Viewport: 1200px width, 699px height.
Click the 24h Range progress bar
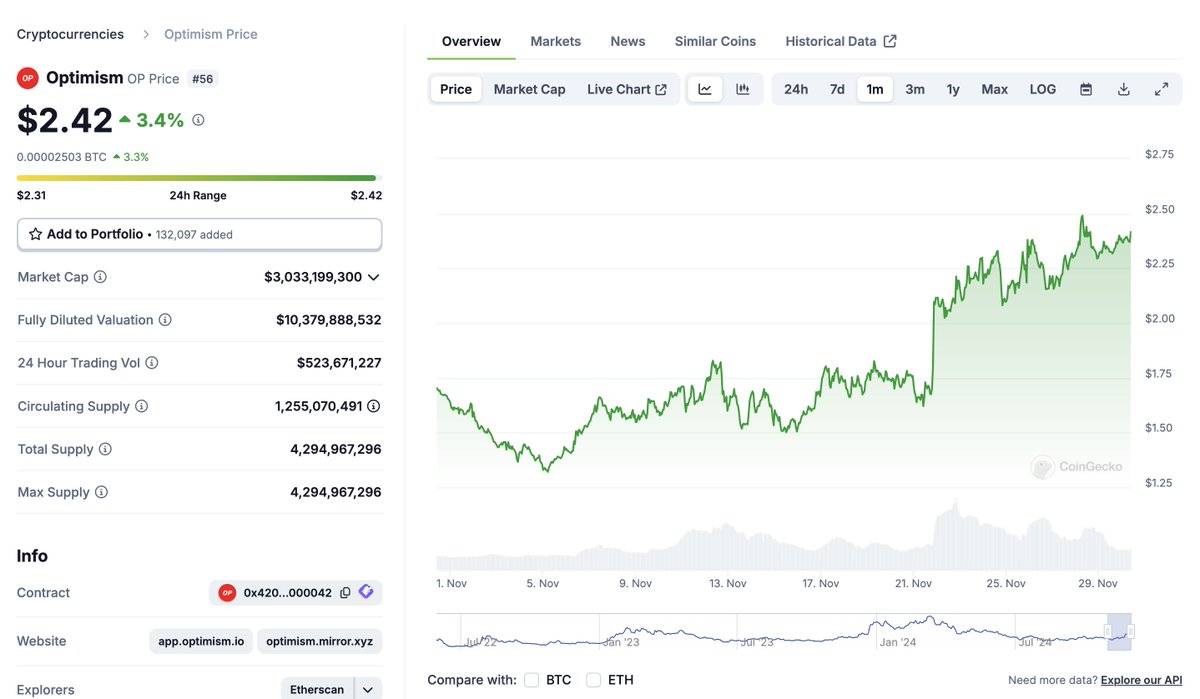199,178
